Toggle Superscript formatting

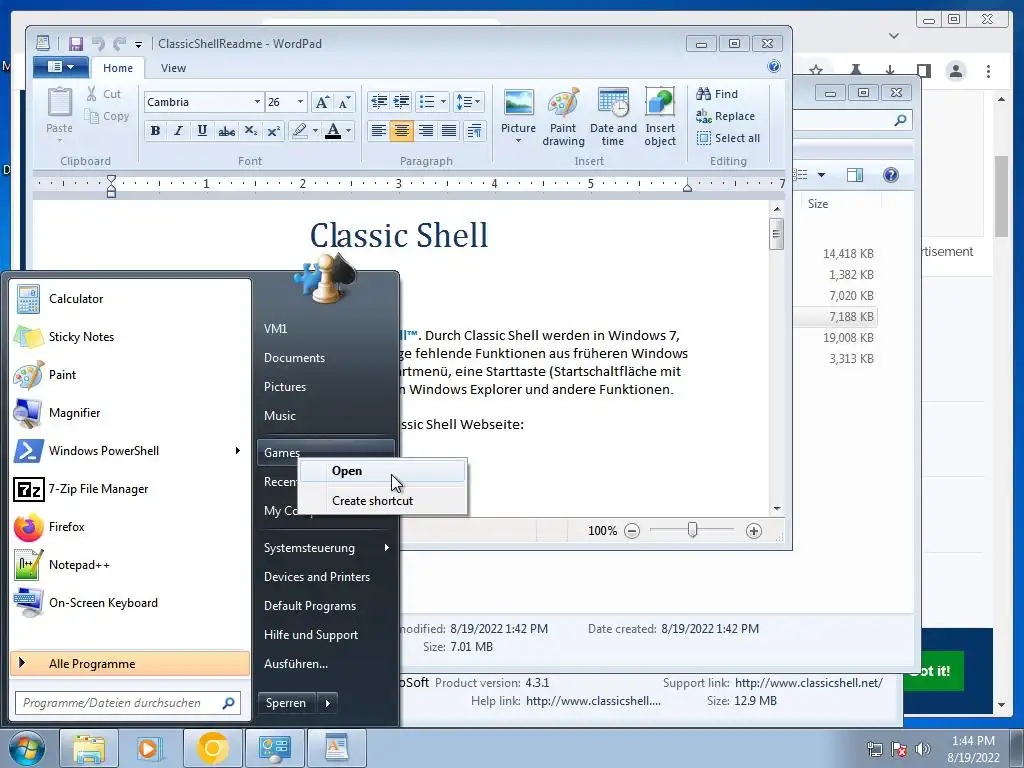pyautogui.click(x=274, y=131)
